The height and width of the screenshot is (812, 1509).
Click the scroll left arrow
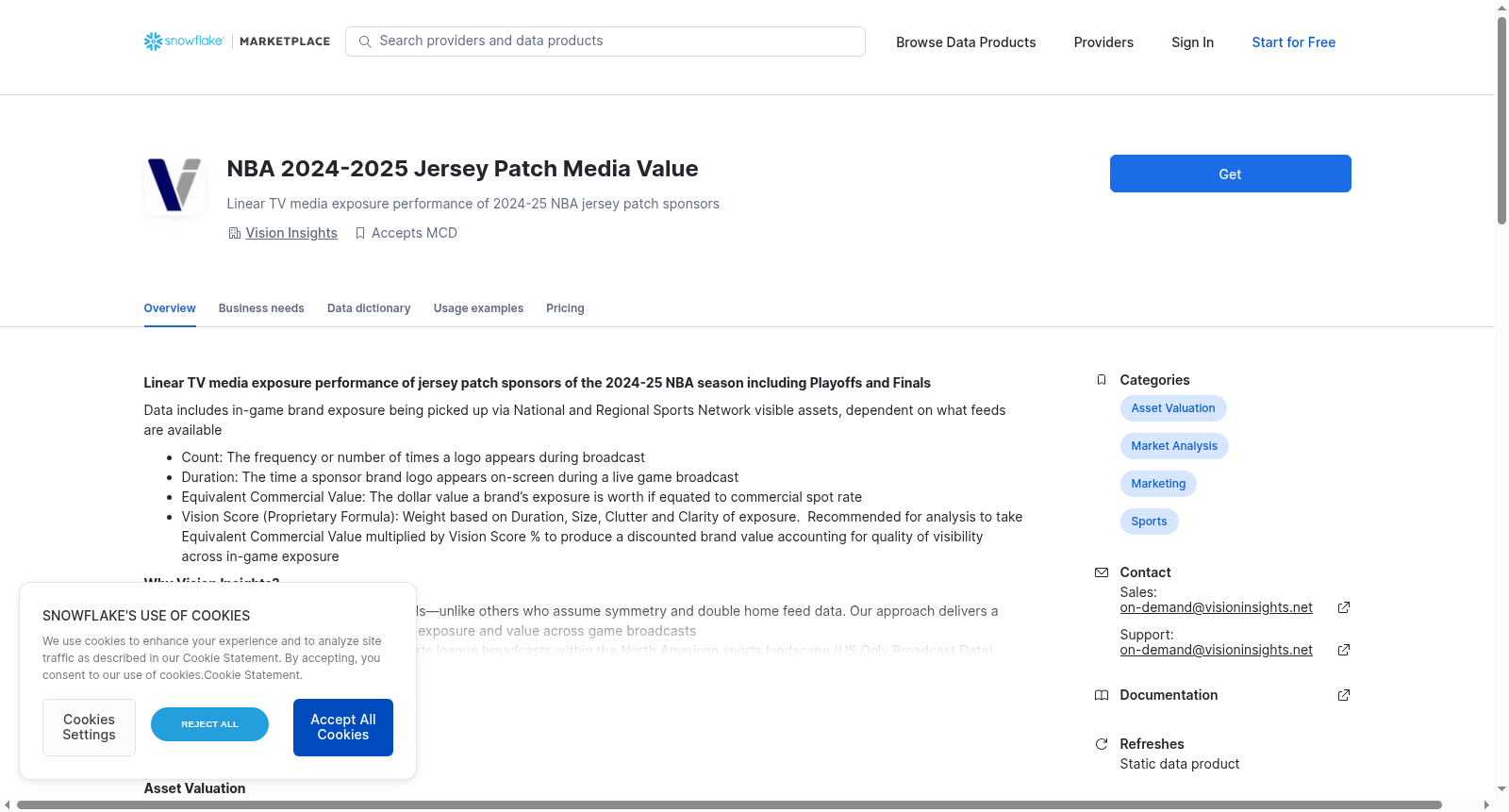click(x=8, y=804)
